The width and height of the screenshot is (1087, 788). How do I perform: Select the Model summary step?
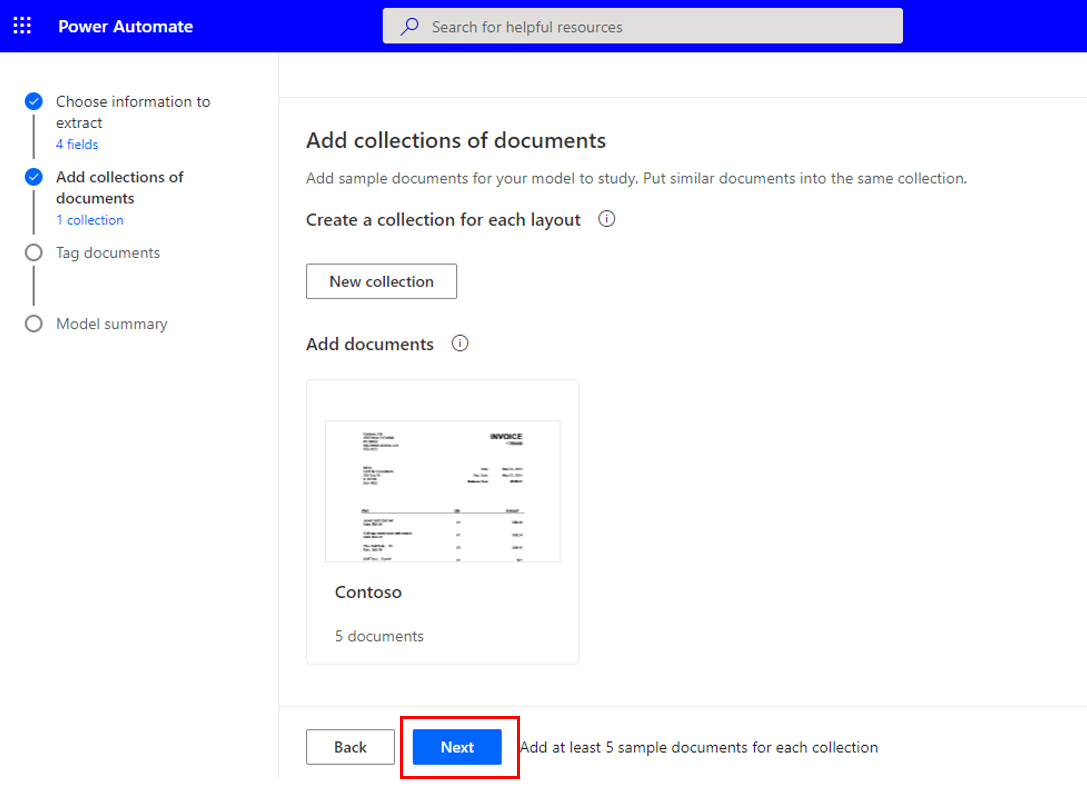click(x=110, y=323)
